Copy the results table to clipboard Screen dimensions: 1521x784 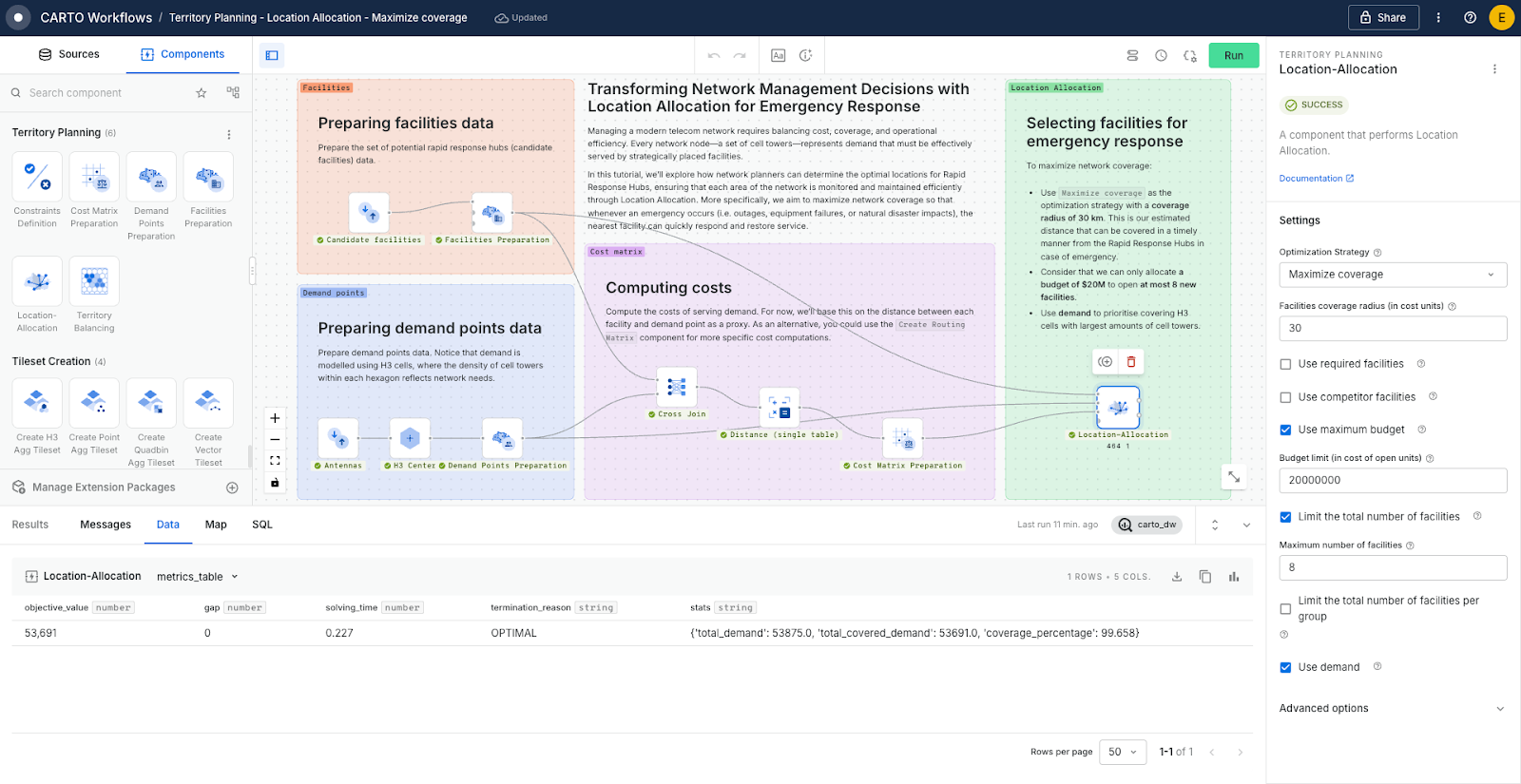pos(1205,577)
